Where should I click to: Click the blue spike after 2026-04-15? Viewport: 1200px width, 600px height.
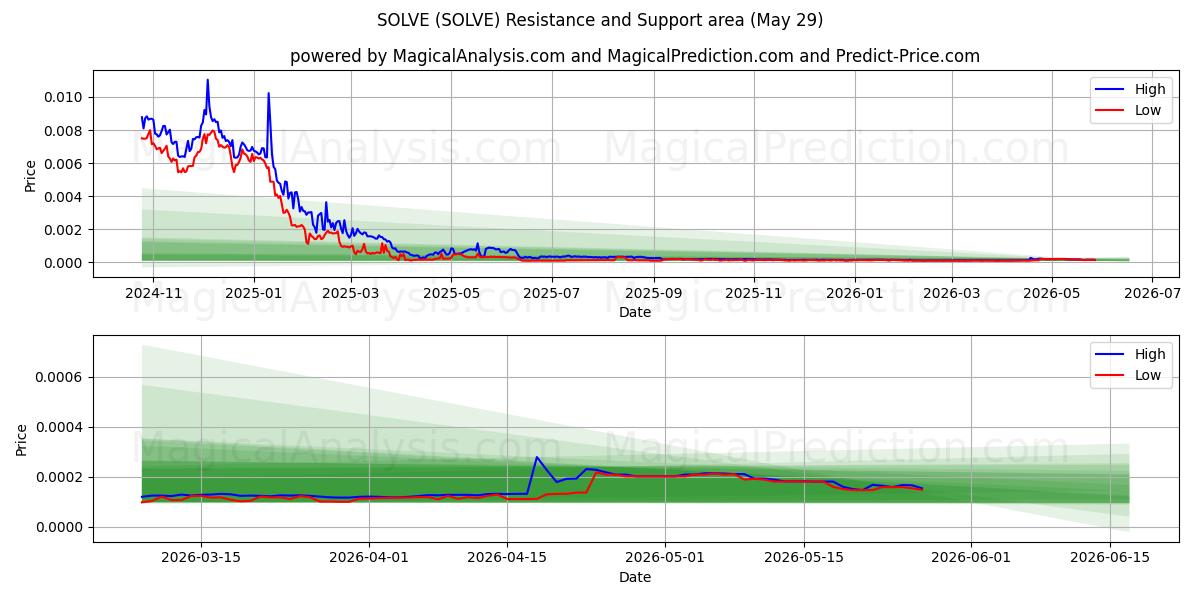(x=537, y=458)
